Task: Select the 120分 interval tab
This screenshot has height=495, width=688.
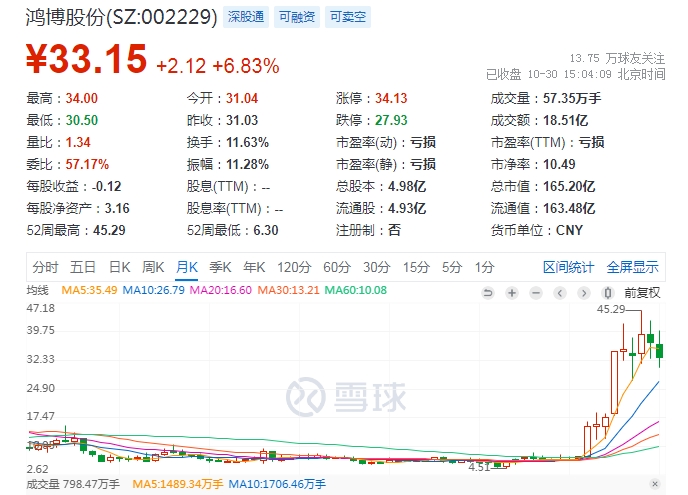Action: pos(294,267)
